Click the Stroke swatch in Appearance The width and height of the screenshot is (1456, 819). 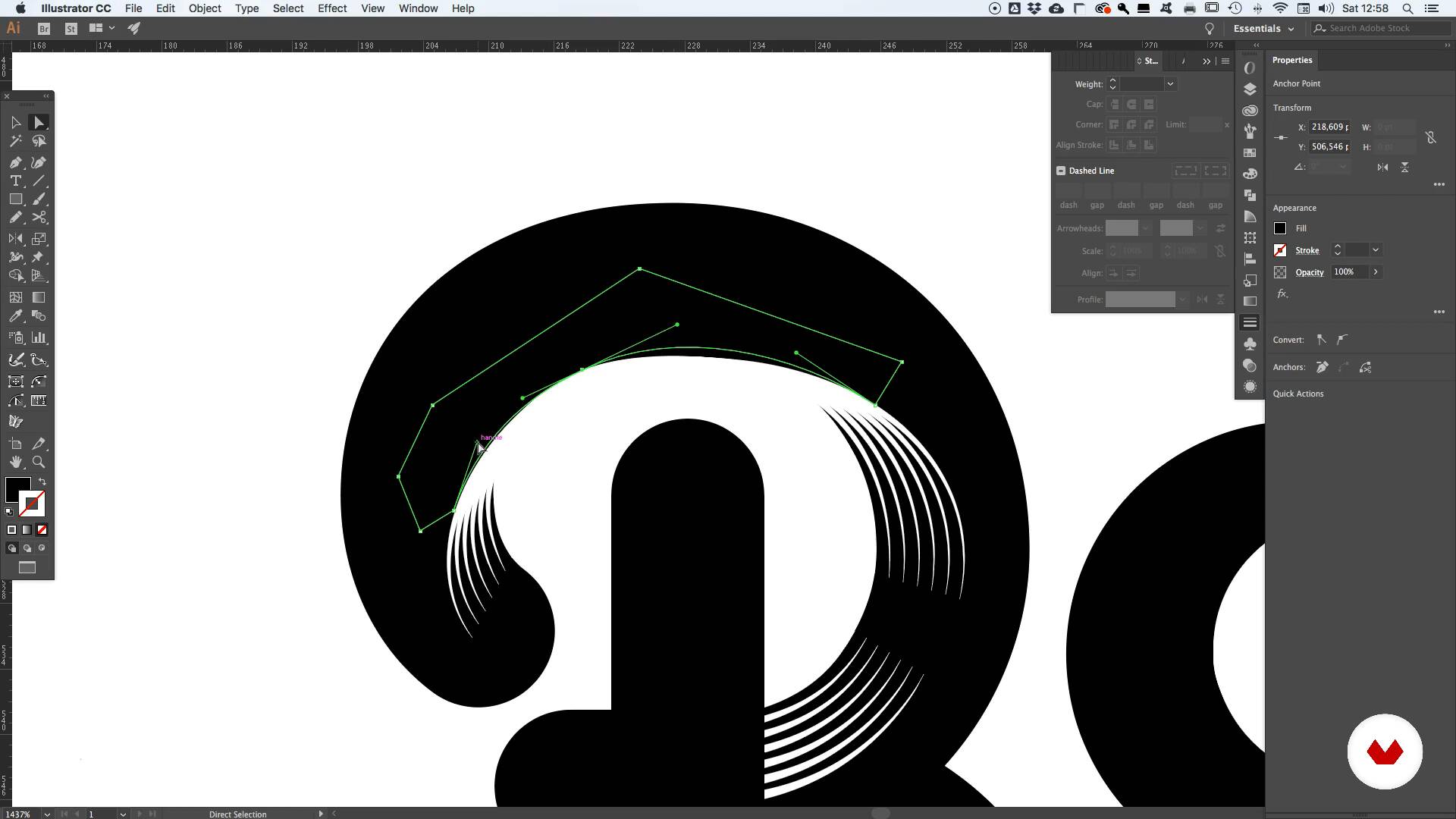[x=1280, y=250]
